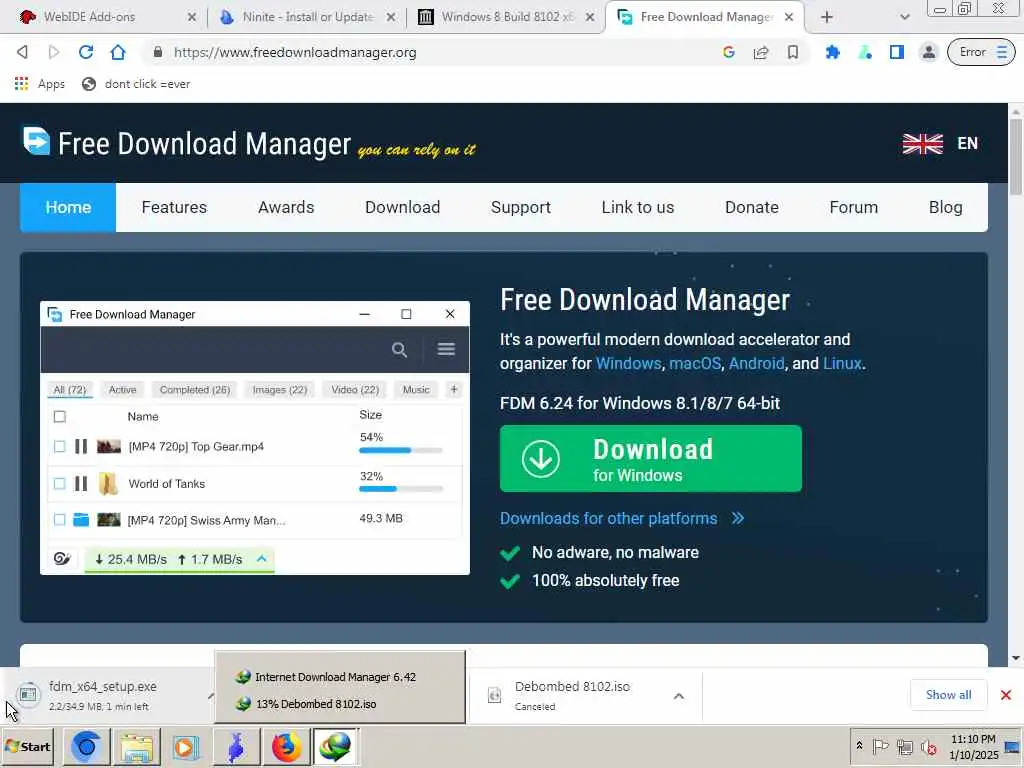Reload the page with the refresh icon
Viewport: 1024px width, 768px height.
click(86, 52)
